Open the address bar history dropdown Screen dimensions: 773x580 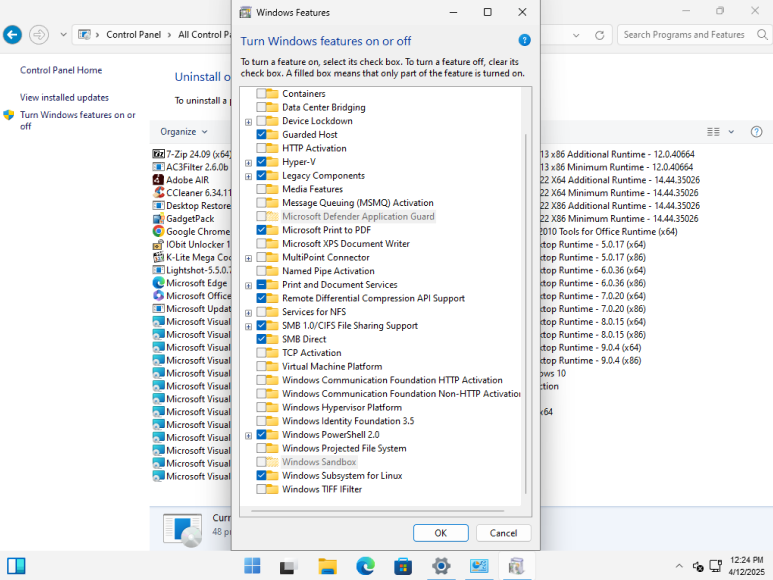(x=576, y=35)
